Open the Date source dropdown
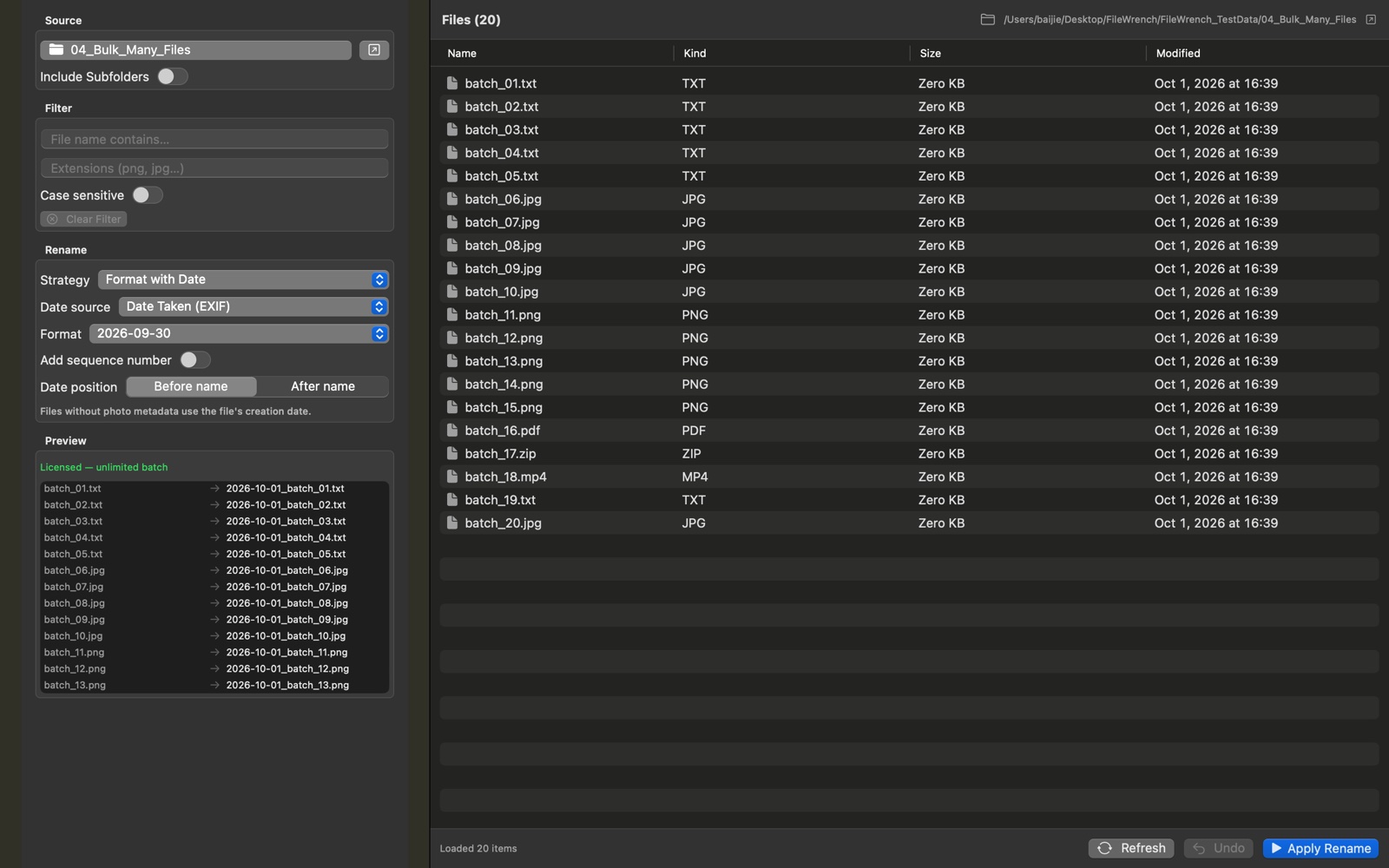The width and height of the screenshot is (1389, 868). pos(253,306)
